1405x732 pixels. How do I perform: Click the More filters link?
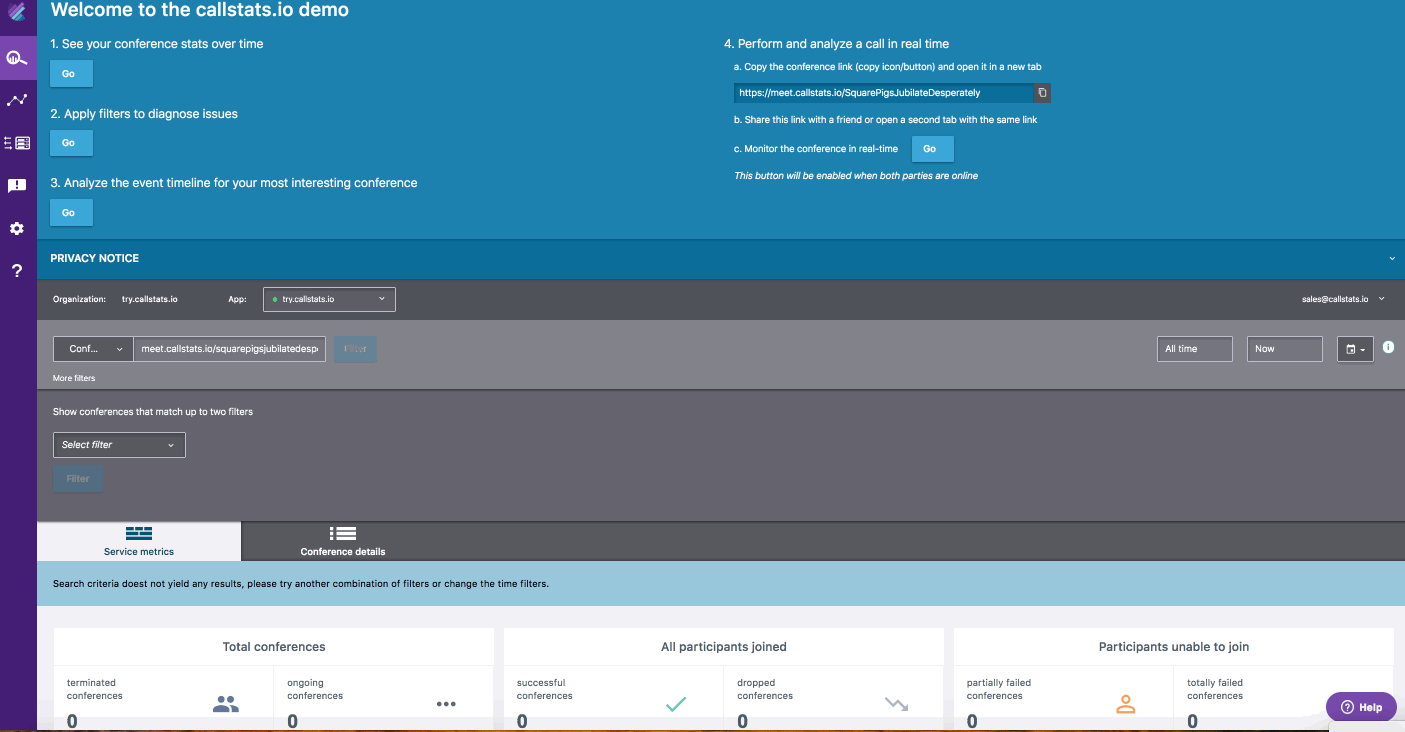click(74, 379)
